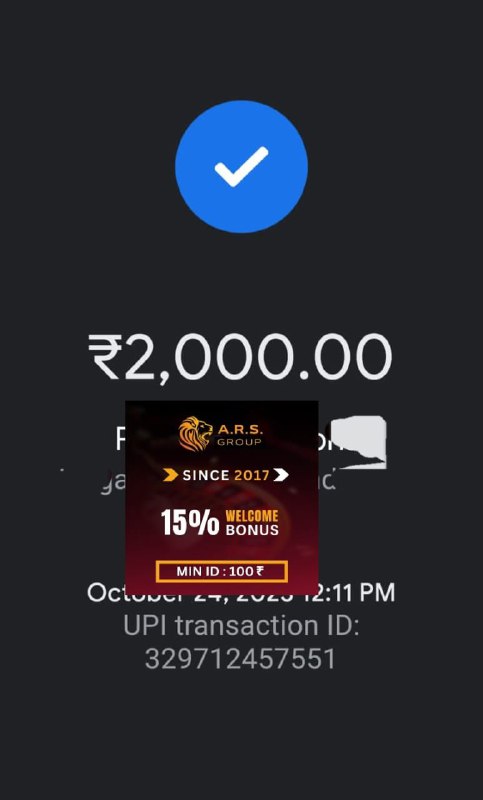Click the orange arrow before SINCE 2017
Viewport: 483px width, 800px height.
click(x=171, y=476)
